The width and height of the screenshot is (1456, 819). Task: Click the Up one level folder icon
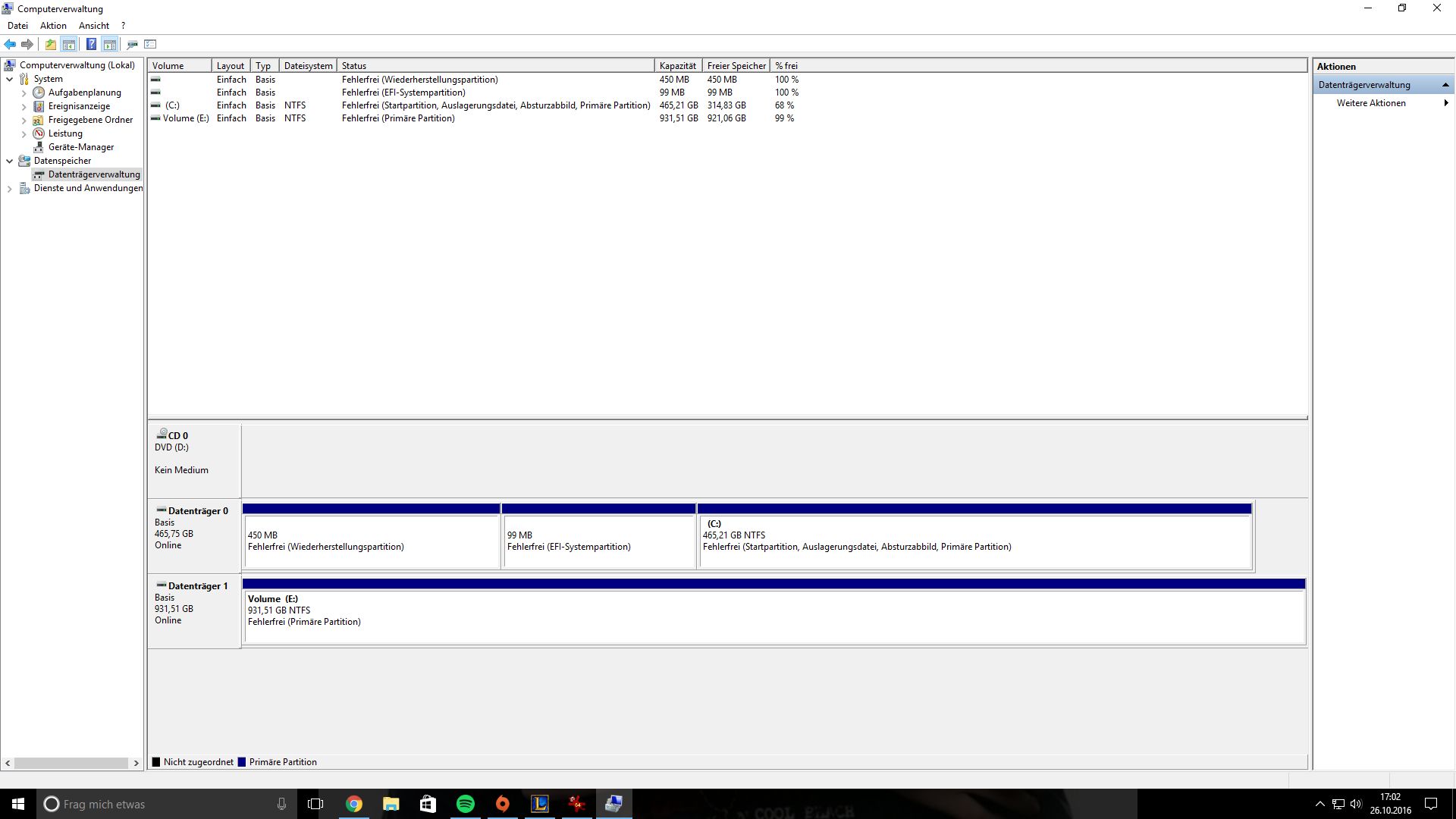tap(50, 44)
